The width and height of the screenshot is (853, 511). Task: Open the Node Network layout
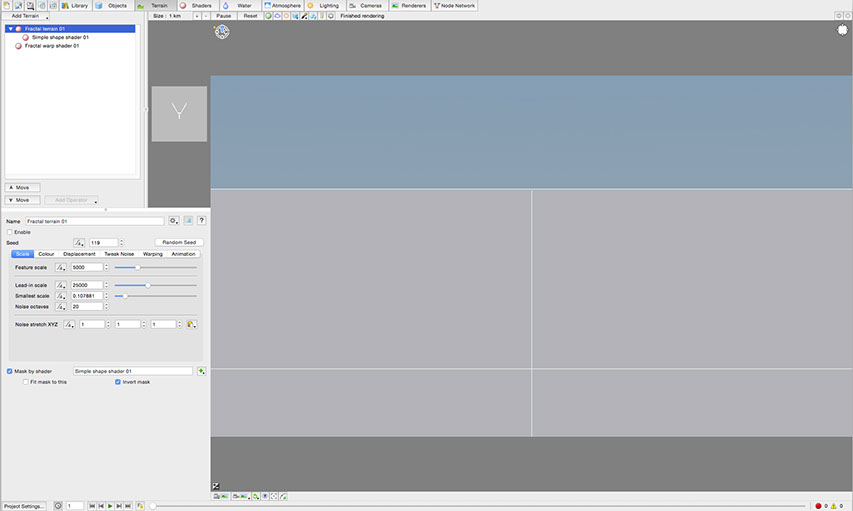pos(454,5)
